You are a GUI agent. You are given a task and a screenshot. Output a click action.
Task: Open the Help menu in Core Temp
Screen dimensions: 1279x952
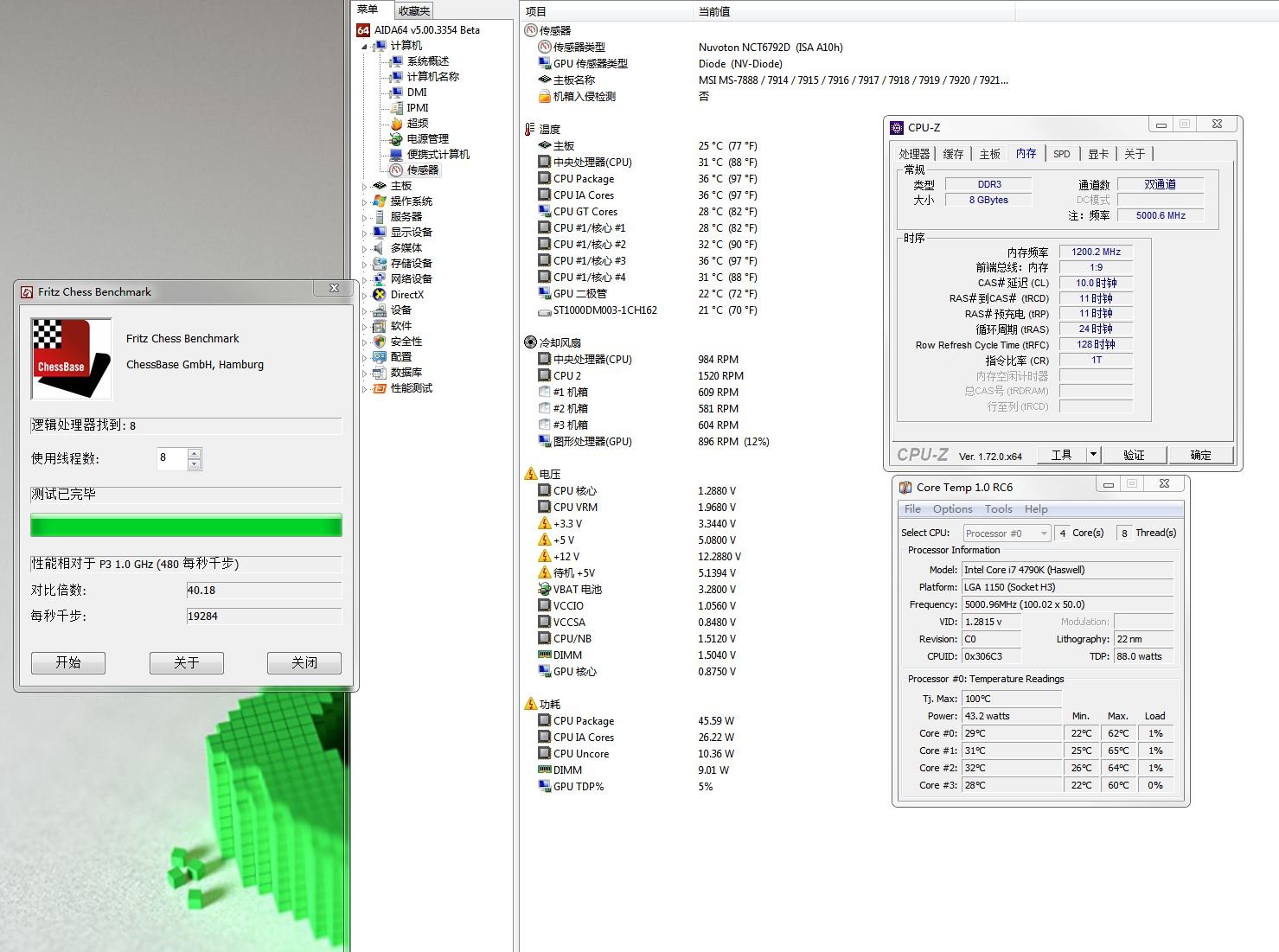[x=1036, y=509]
